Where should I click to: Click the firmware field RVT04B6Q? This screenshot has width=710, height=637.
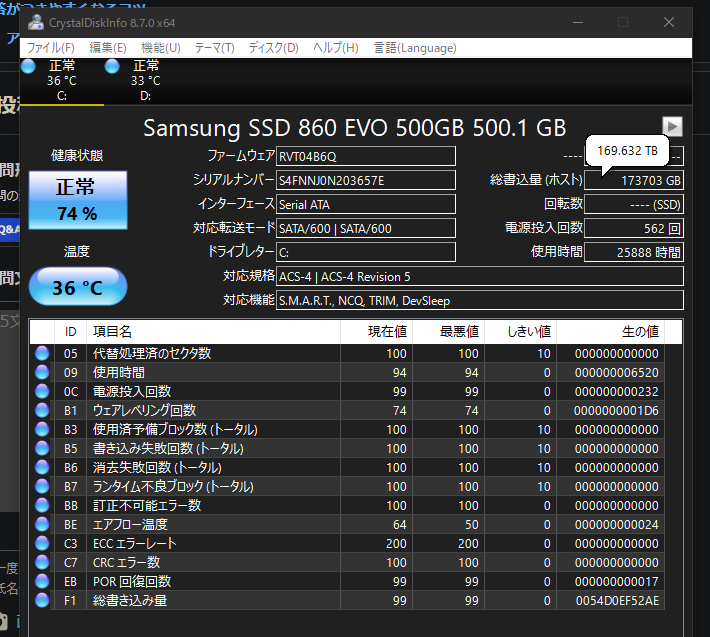(366, 156)
